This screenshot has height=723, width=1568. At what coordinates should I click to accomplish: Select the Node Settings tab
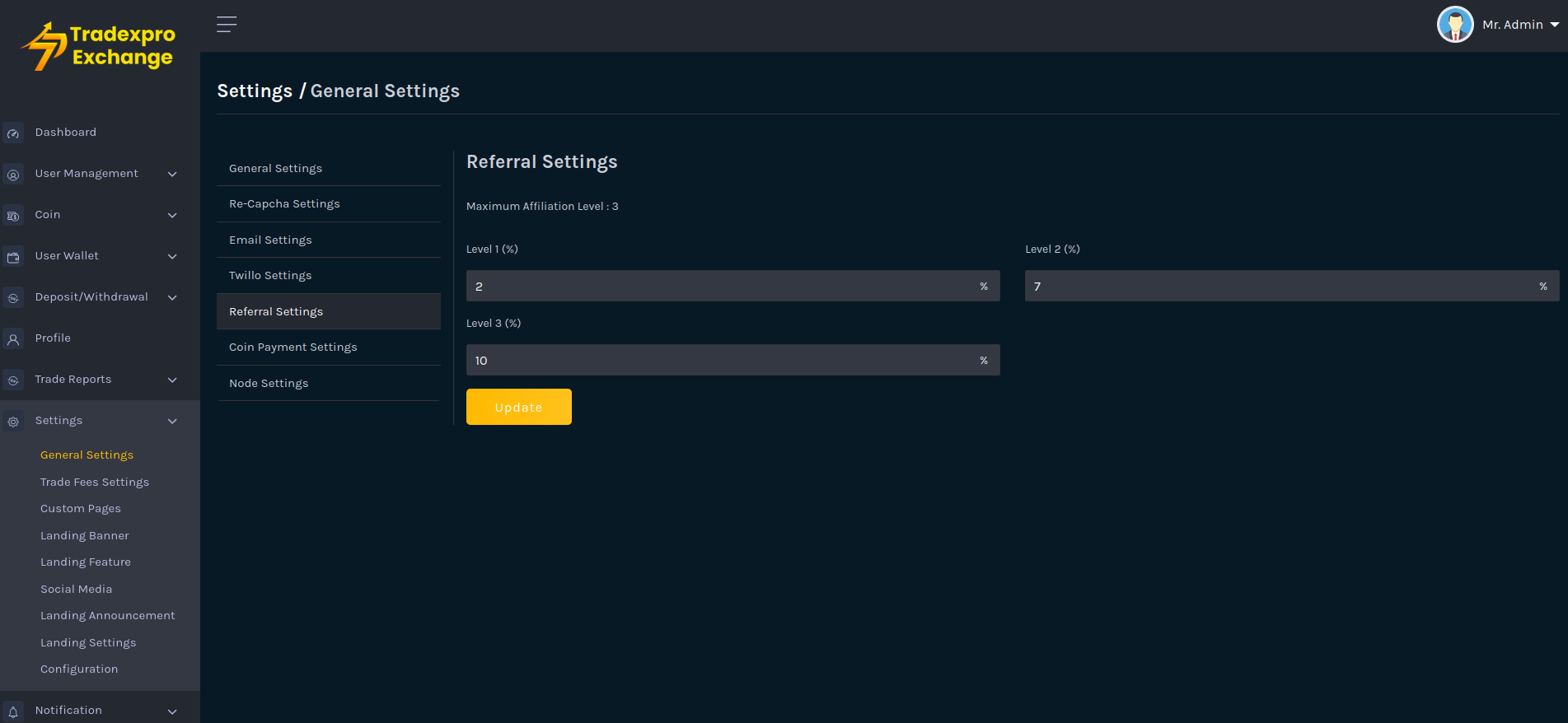coord(269,384)
